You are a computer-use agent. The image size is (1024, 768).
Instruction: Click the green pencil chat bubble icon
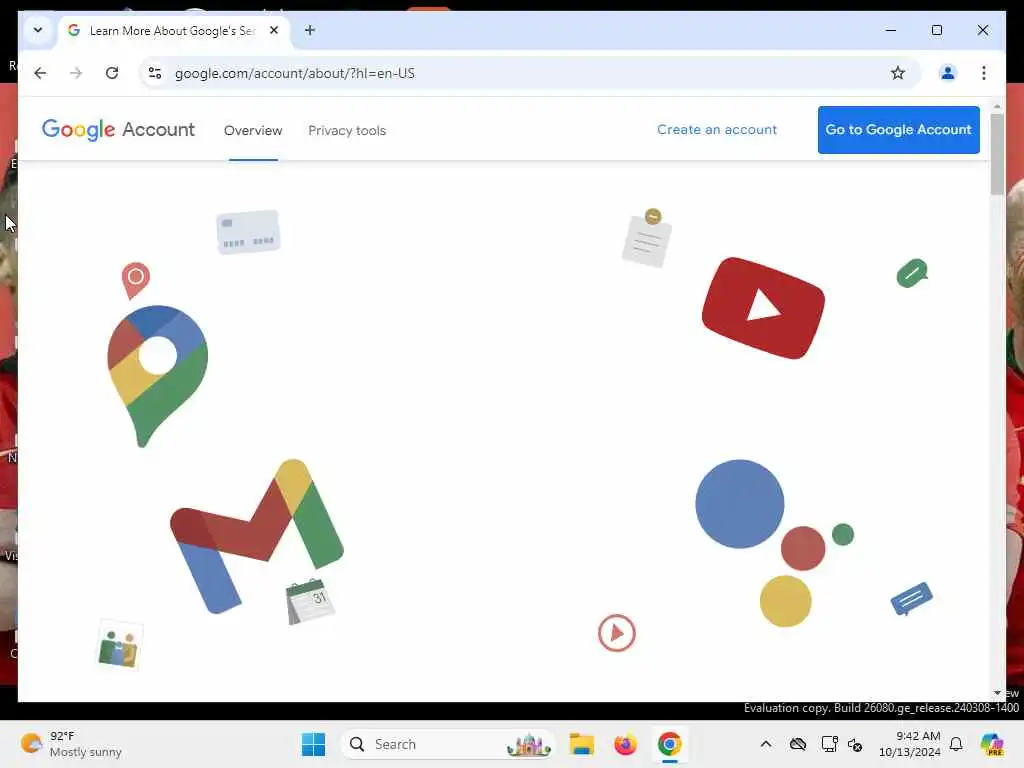point(912,273)
